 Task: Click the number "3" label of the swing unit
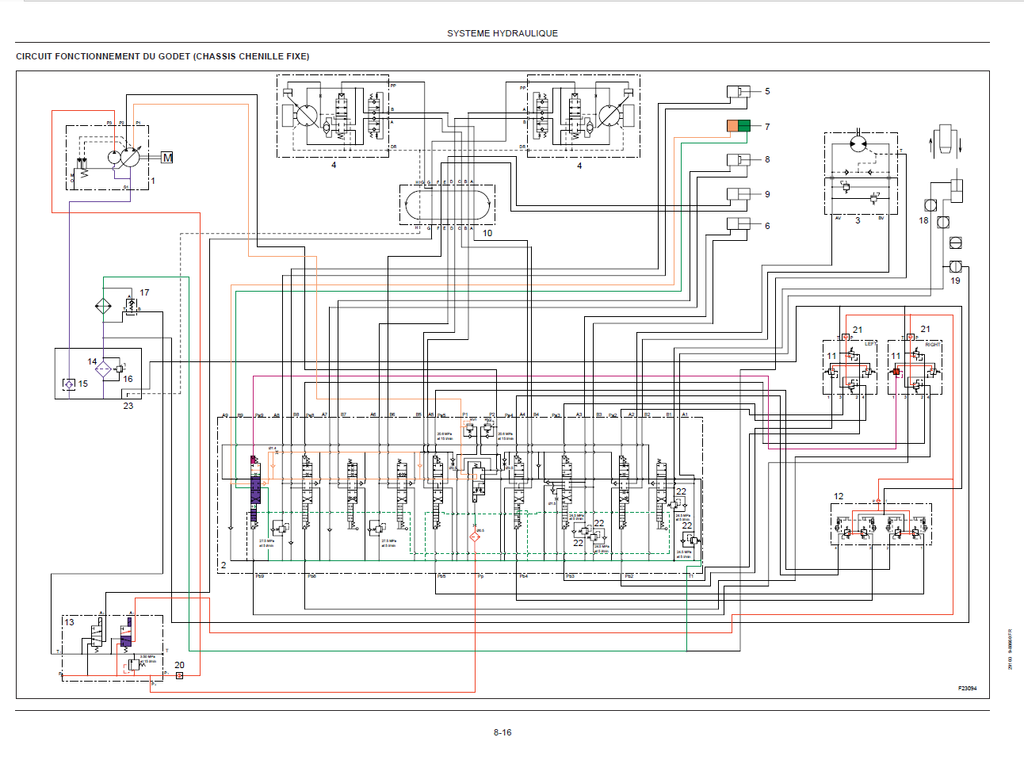point(857,221)
